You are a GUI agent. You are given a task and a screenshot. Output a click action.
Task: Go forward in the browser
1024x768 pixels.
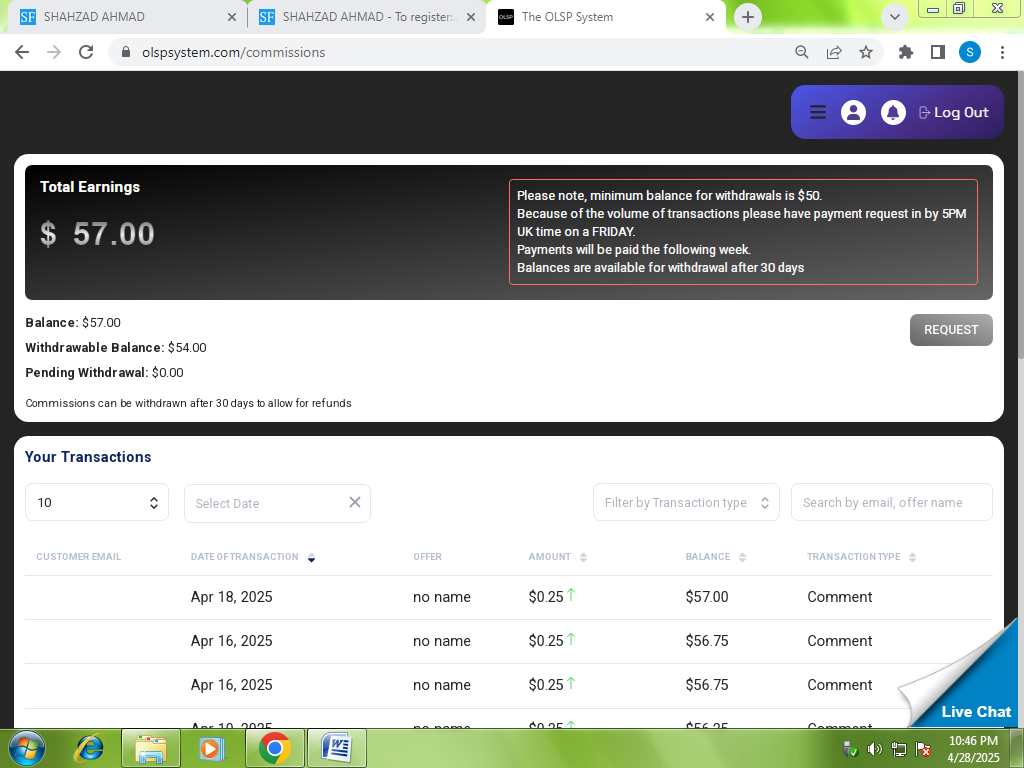[54, 52]
